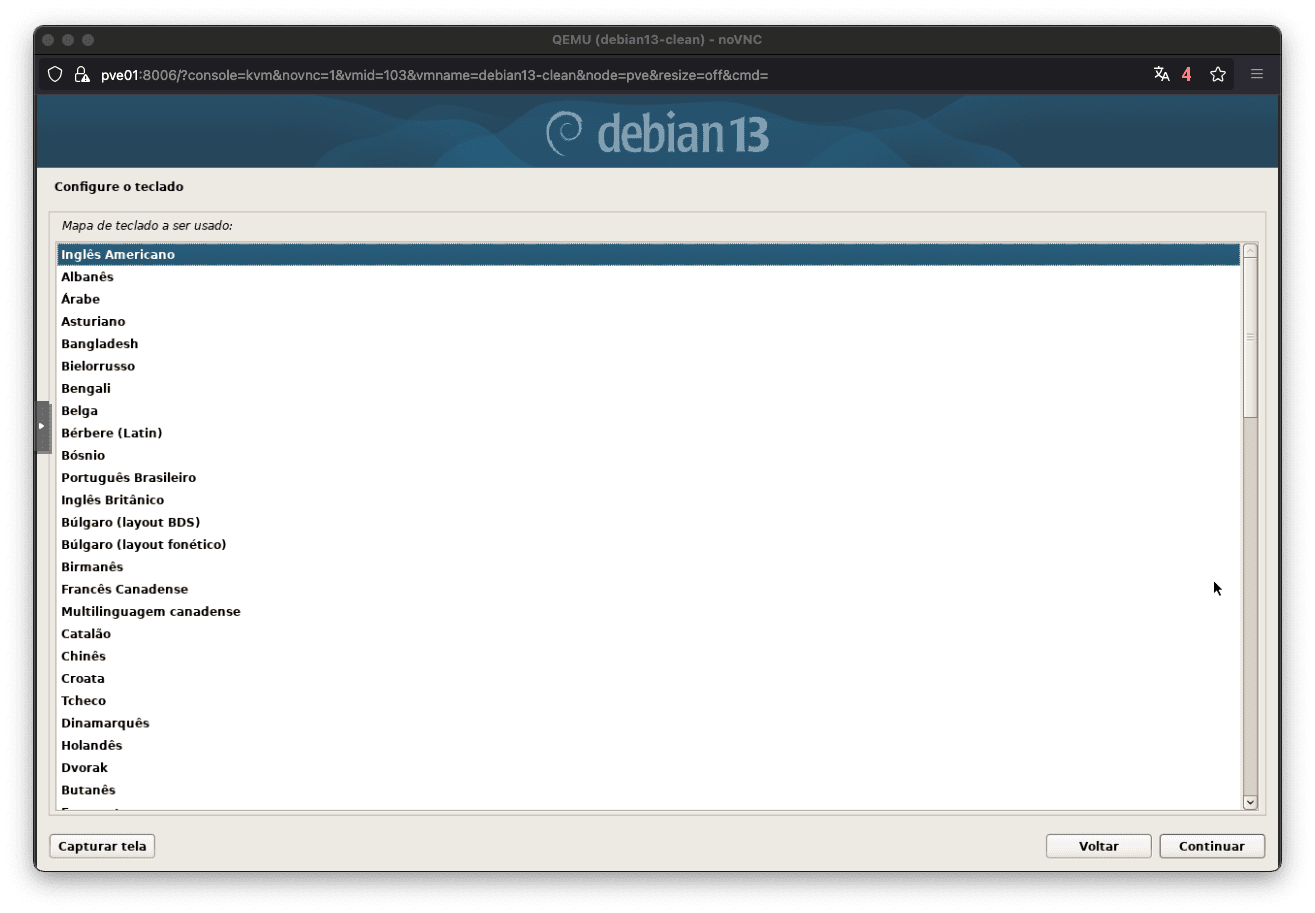This screenshot has width=1315, height=913.
Task: Click the scrollbar down arrow
Action: (1249, 802)
